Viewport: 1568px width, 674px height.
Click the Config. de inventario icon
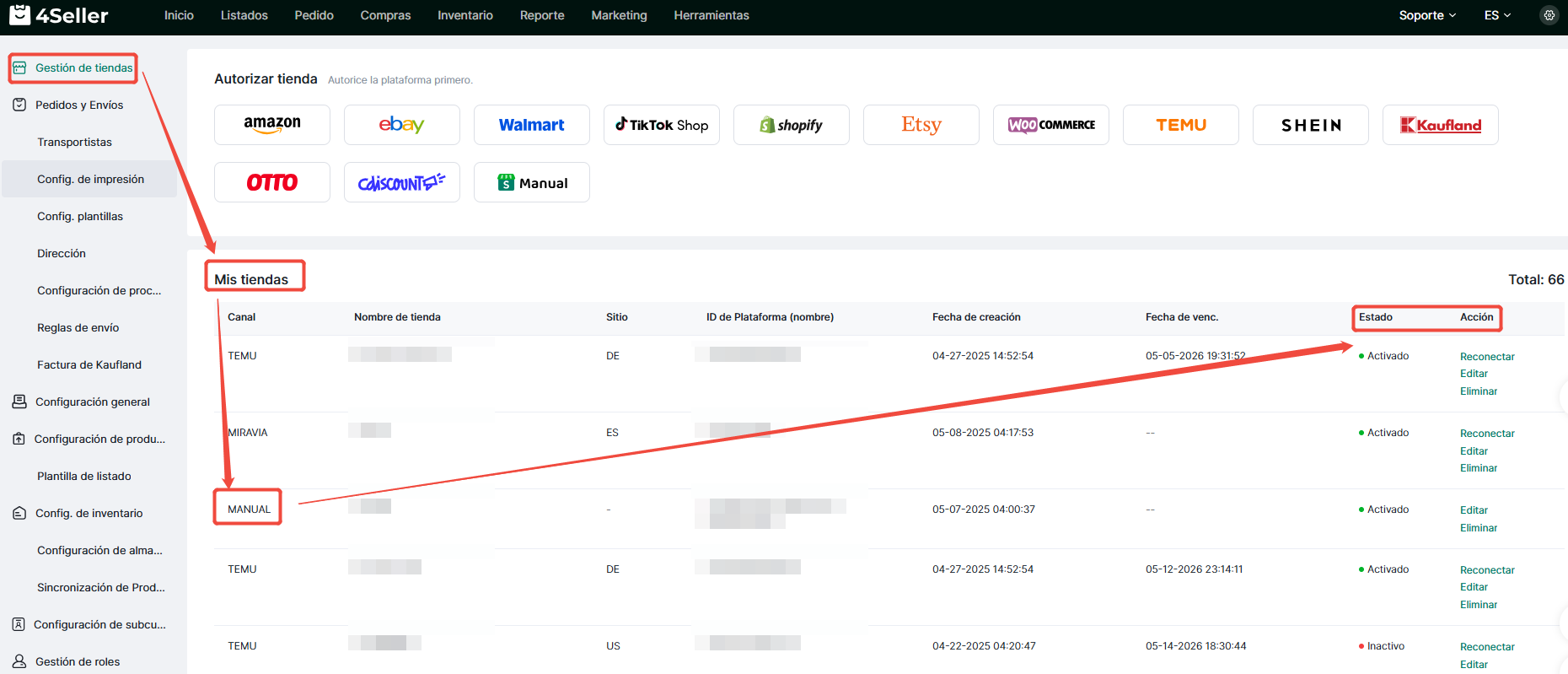[x=19, y=513]
